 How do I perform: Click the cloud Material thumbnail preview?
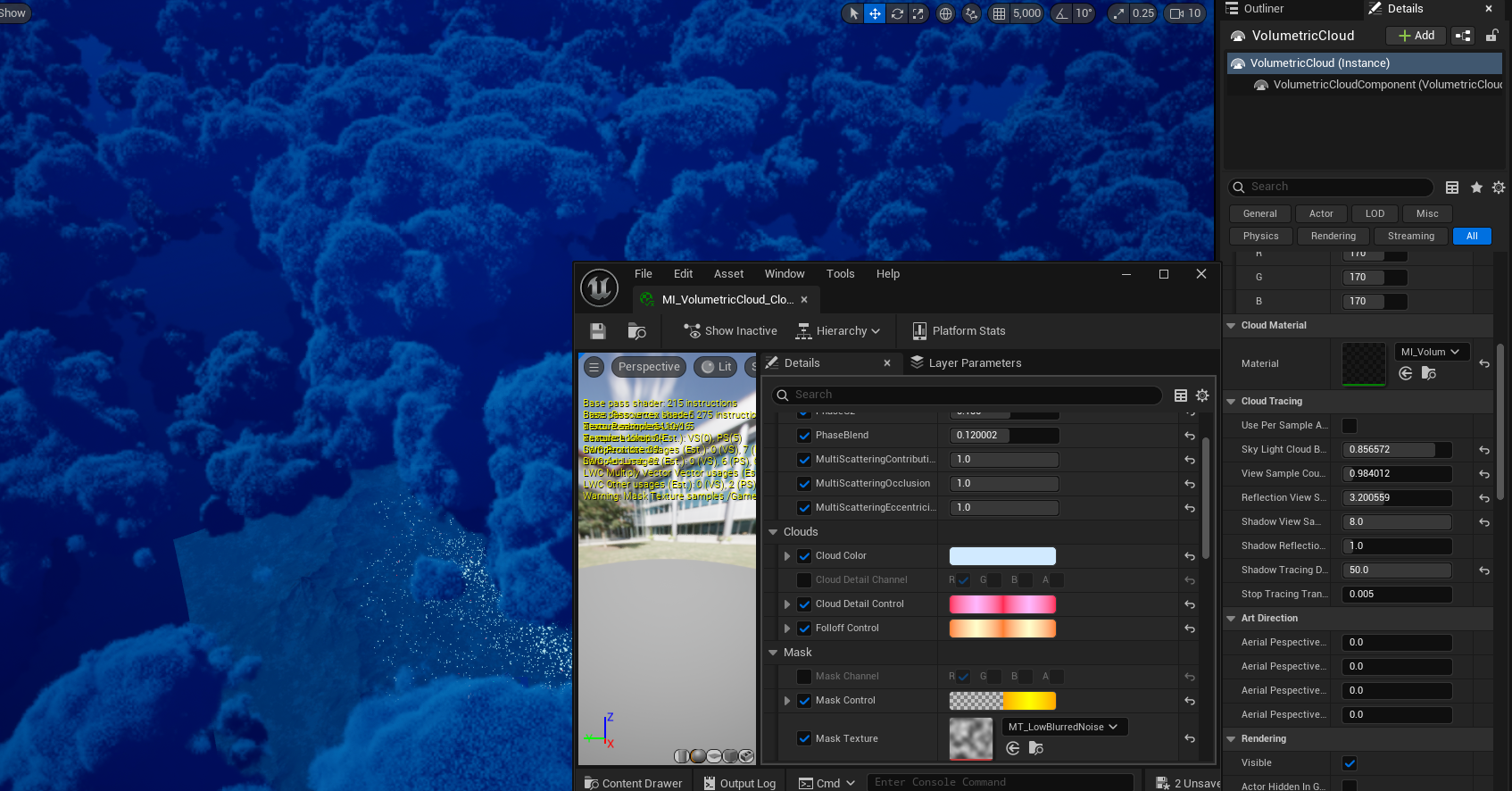pos(1364,364)
